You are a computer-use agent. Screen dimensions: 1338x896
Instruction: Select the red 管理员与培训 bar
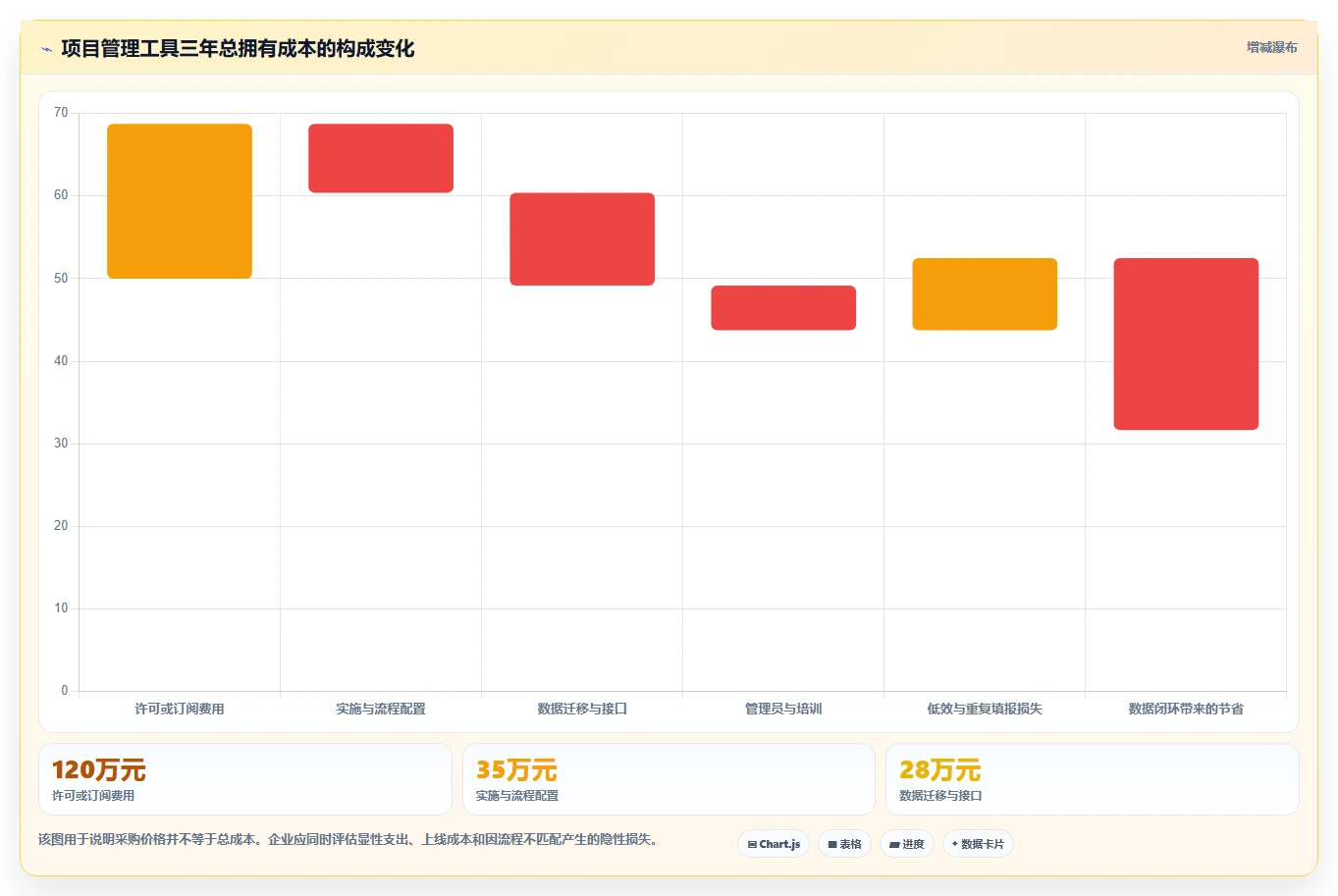(x=783, y=308)
